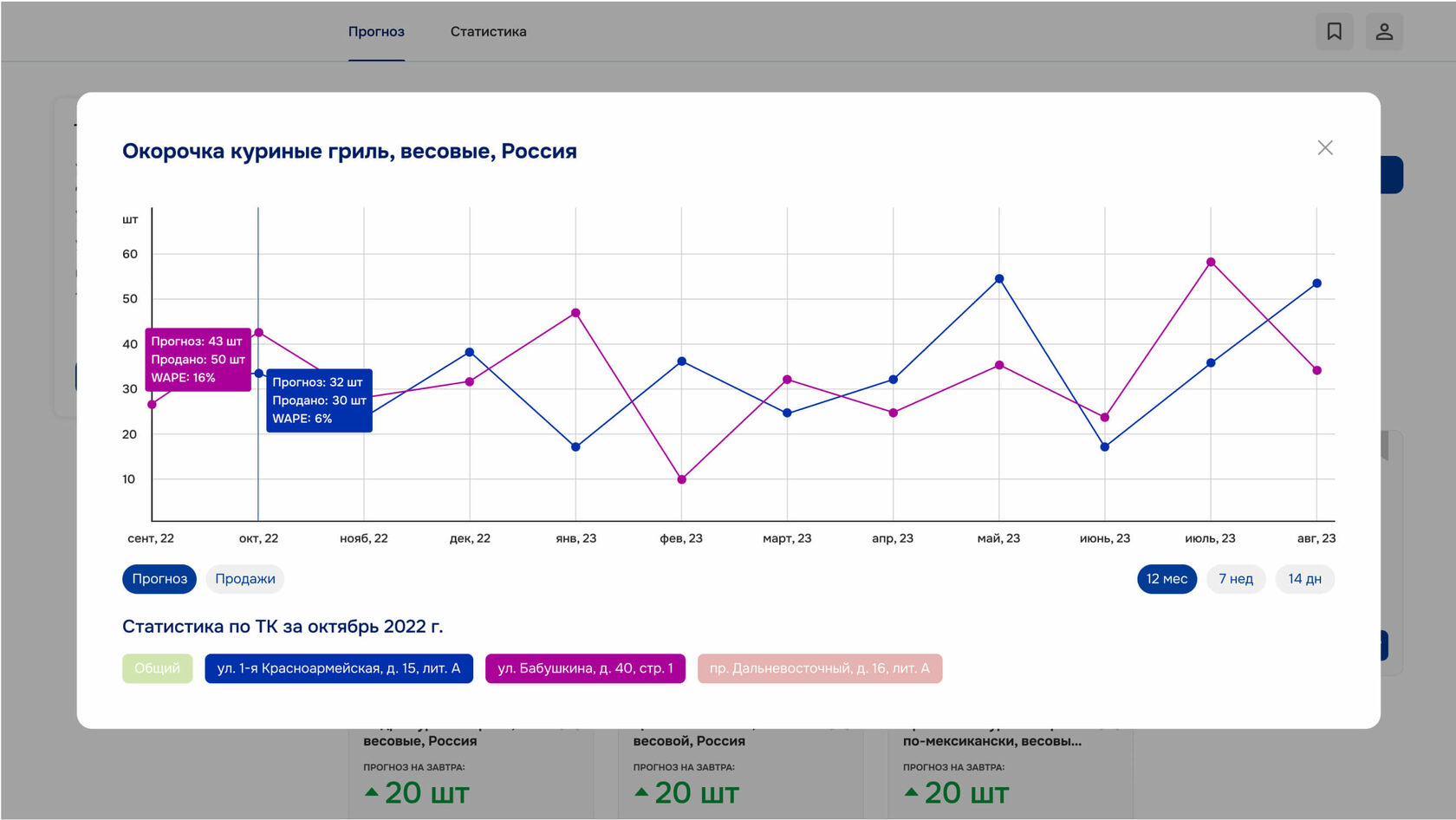Click the magenta data point for июль, 23

point(1211,263)
